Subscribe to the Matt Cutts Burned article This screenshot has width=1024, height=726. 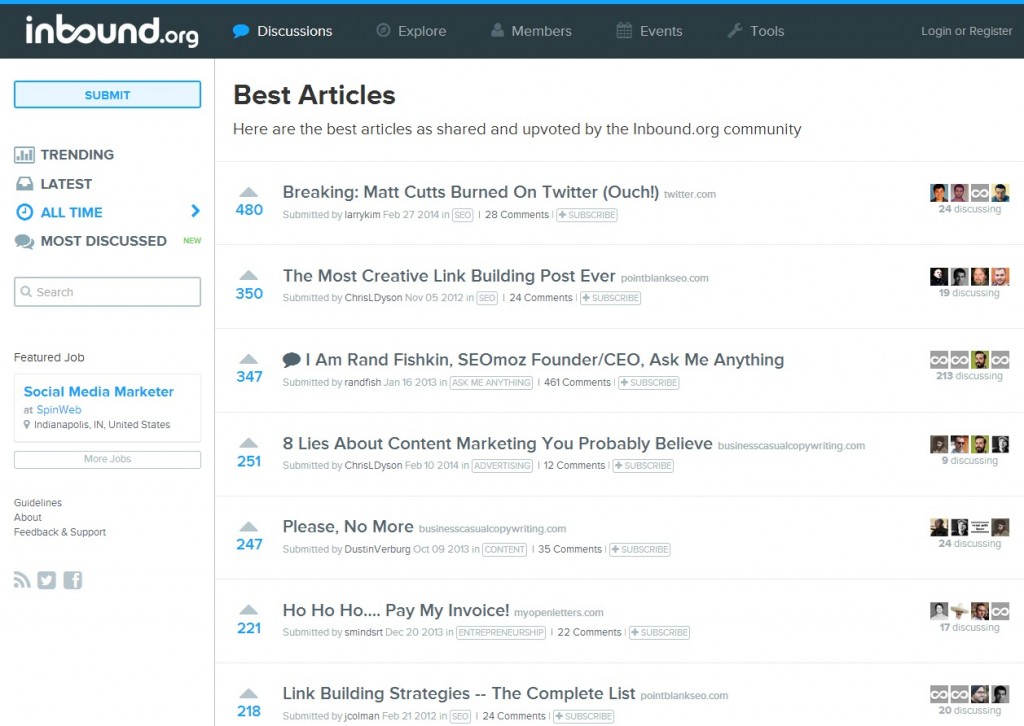(x=586, y=215)
